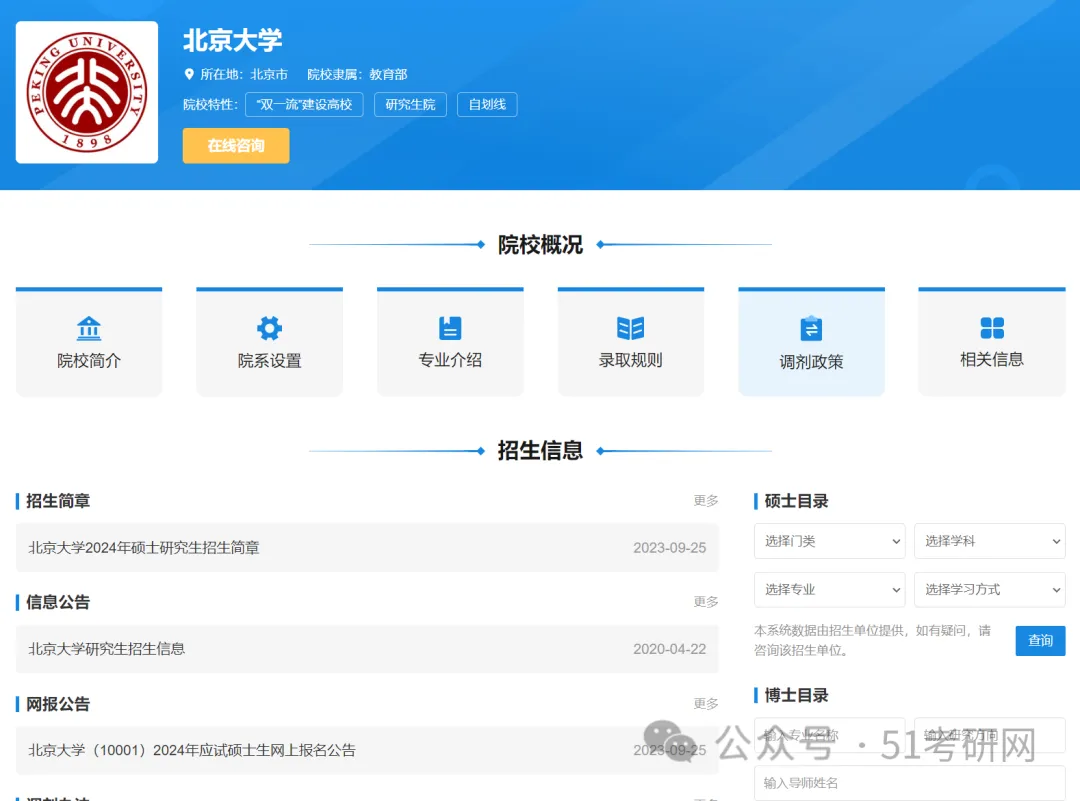Image resolution: width=1080 pixels, height=801 pixels.
Task: Select the 相关信息 card label
Action: click(992, 359)
